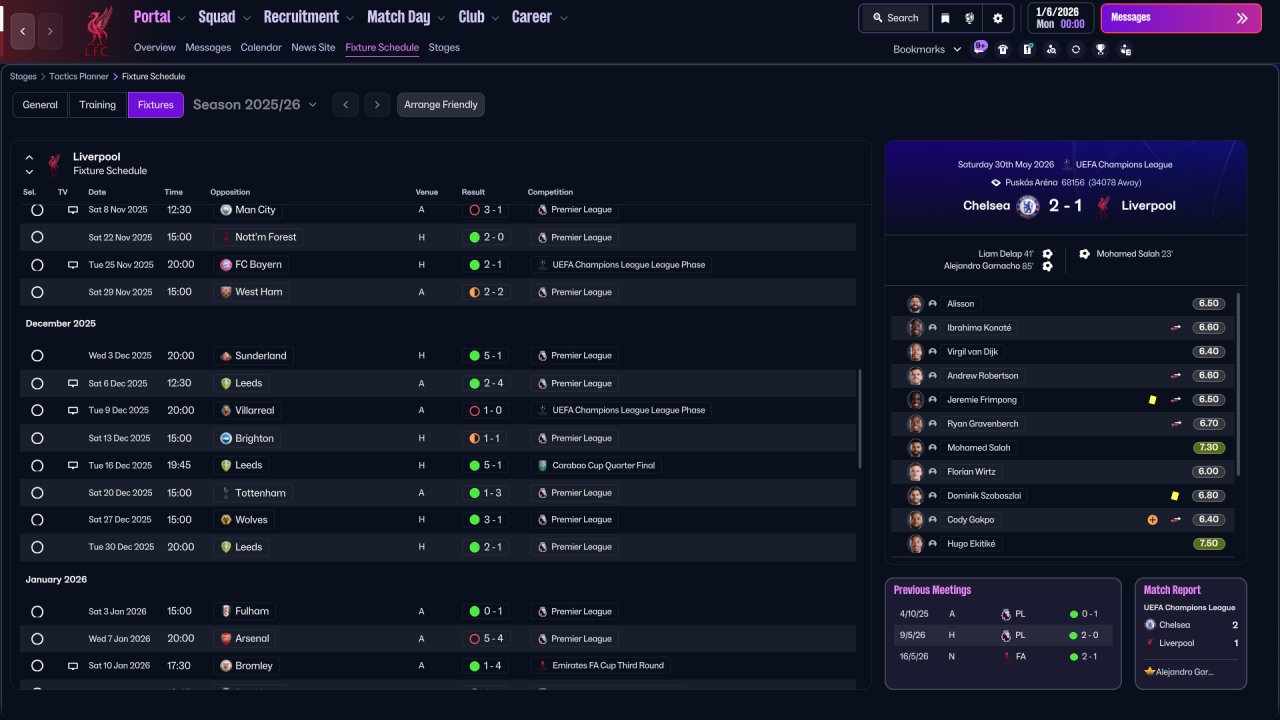Select the Fulham fixture radio button
The width and height of the screenshot is (1280, 720).
[37, 611]
